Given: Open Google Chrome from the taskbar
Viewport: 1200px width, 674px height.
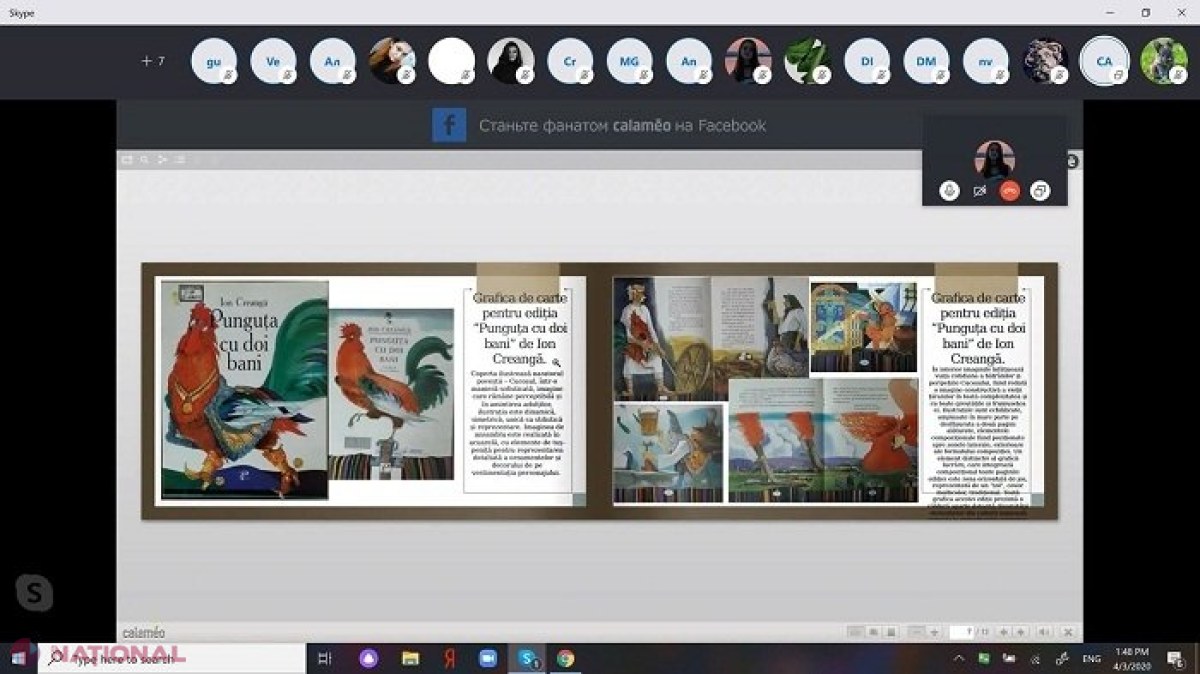Looking at the screenshot, I should click(x=565, y=658).
